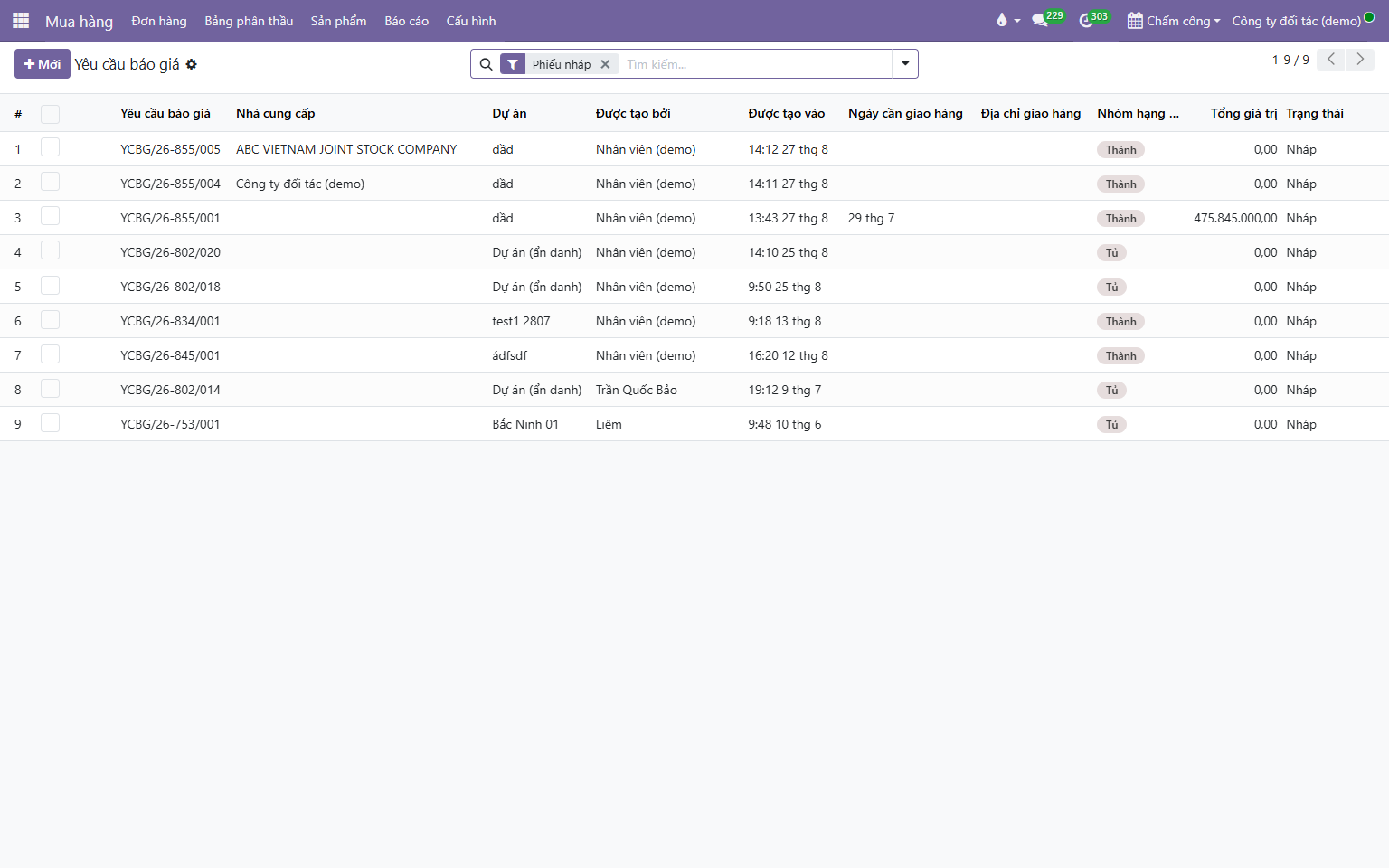Click the Bắc Ninh 01 project cell

[525, 424]
